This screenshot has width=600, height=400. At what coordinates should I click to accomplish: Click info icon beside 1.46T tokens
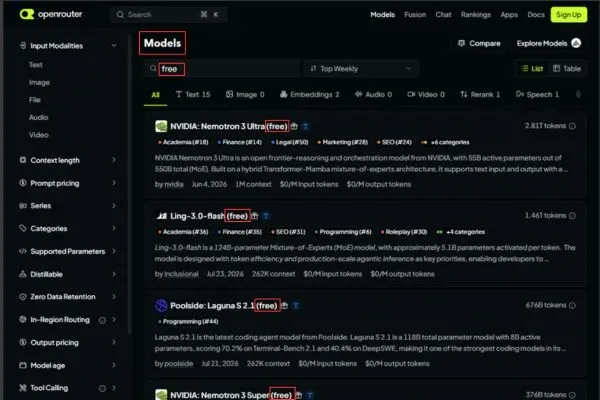click(572, 216)
